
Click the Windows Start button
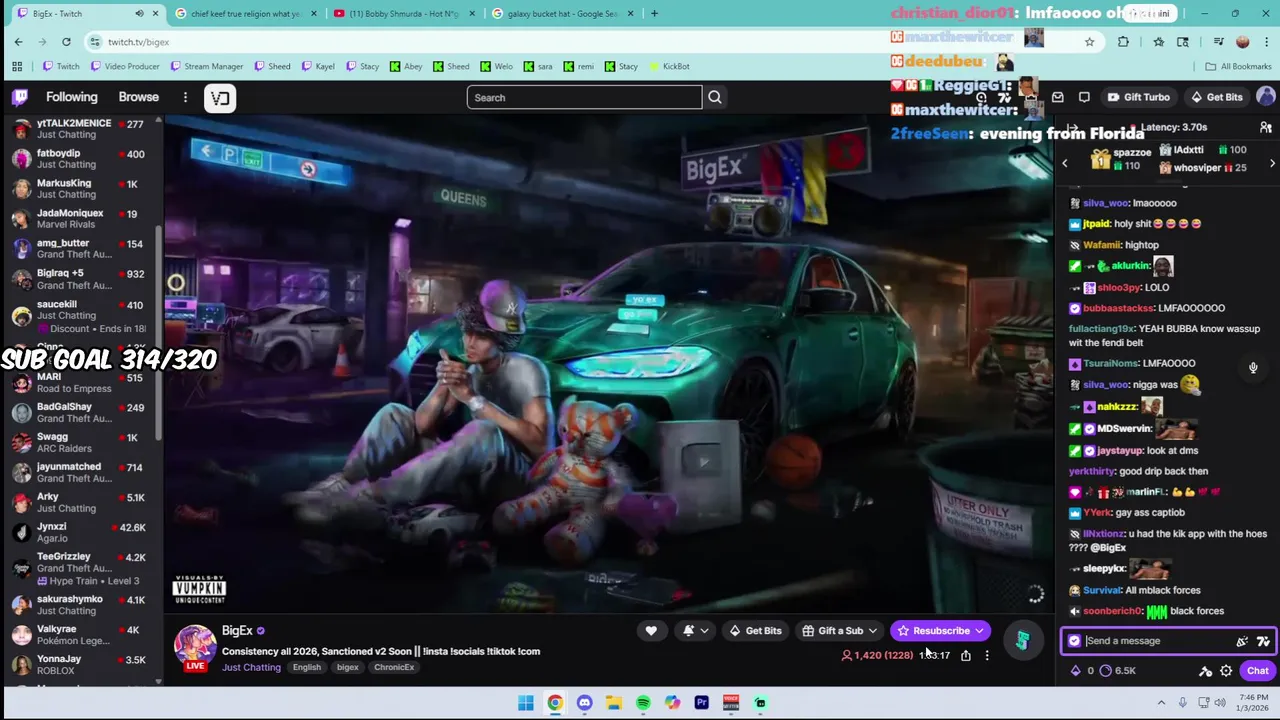(x=525, y=703)
